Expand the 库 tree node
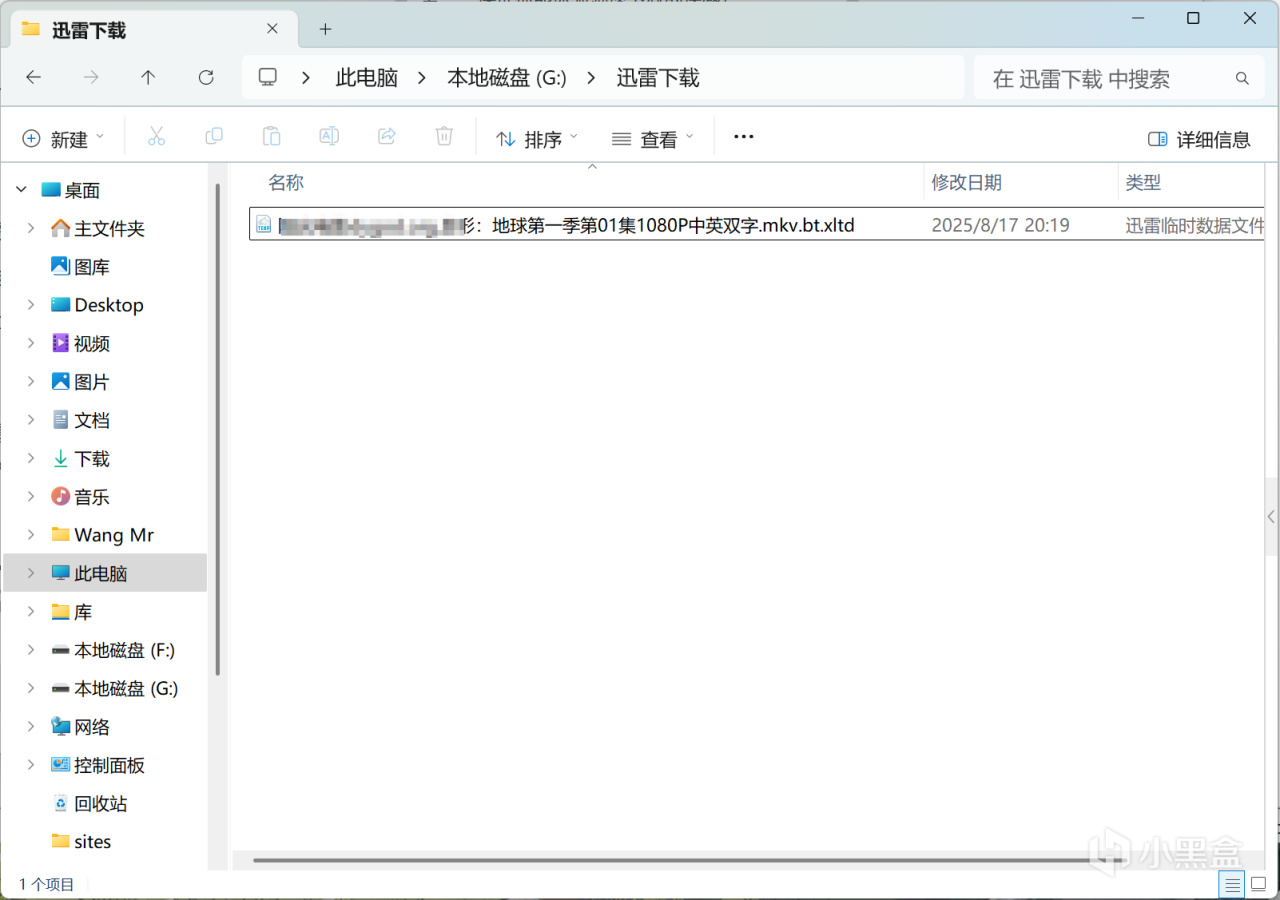Viewport: 1280px width, 900px height. point(31,611)
